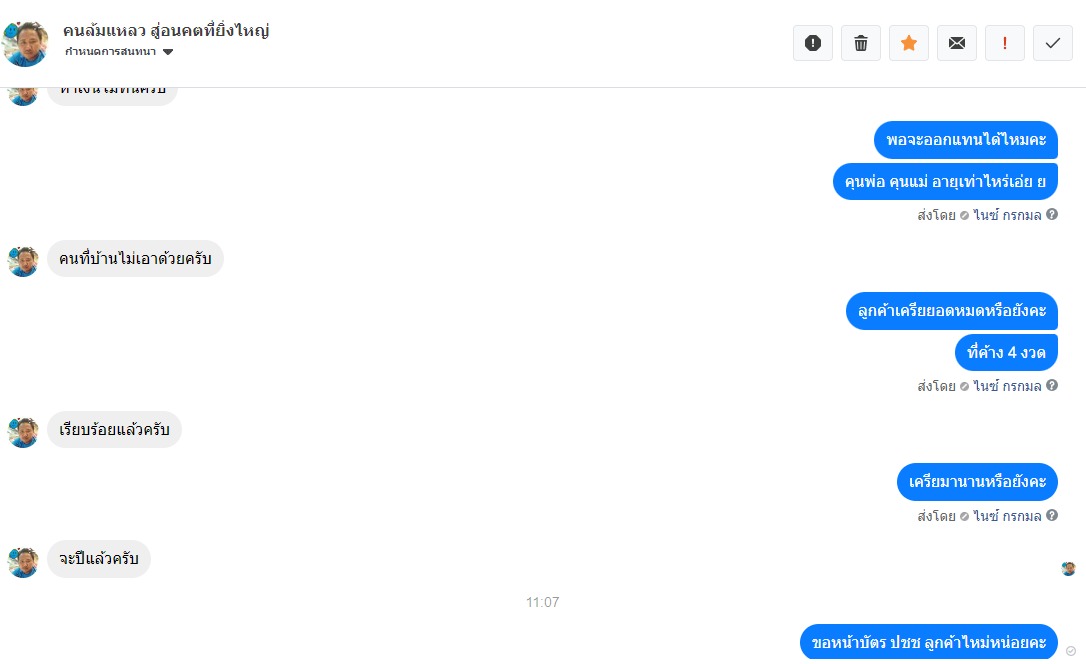The width and height of the screenshot is (1086, 664).
Task: Mark conversation done with the checkmark icon
Action: tap(1053, 43)
